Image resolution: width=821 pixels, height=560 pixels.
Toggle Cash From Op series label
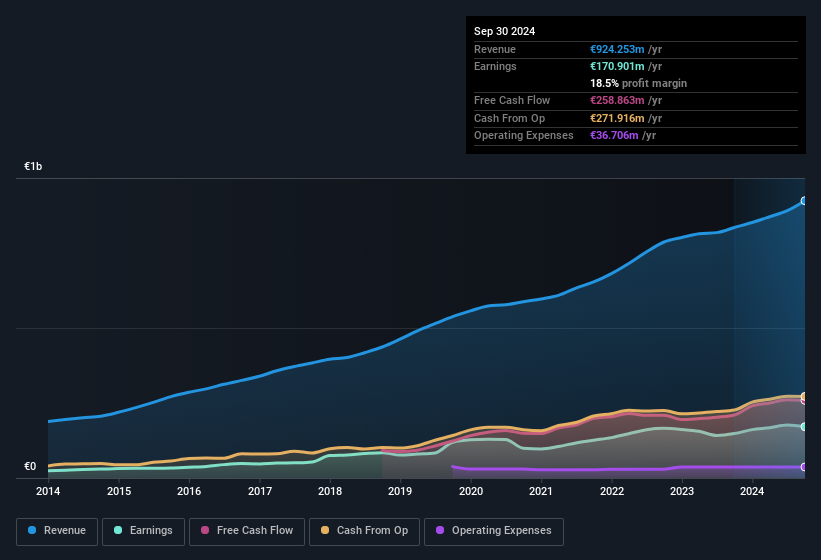tap(372, 530)
